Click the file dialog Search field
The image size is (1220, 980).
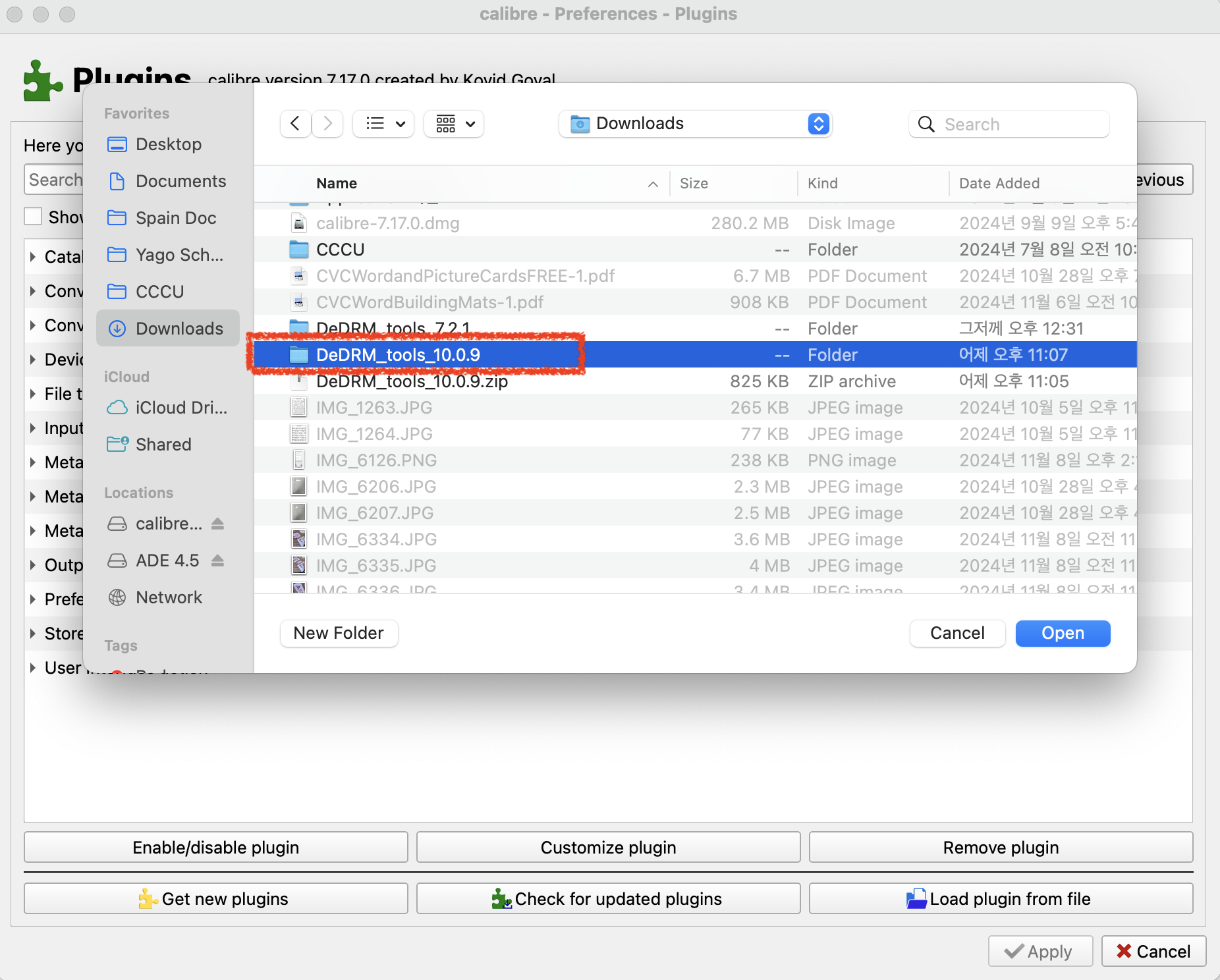pyautogui.click(x=1009, y=124)
